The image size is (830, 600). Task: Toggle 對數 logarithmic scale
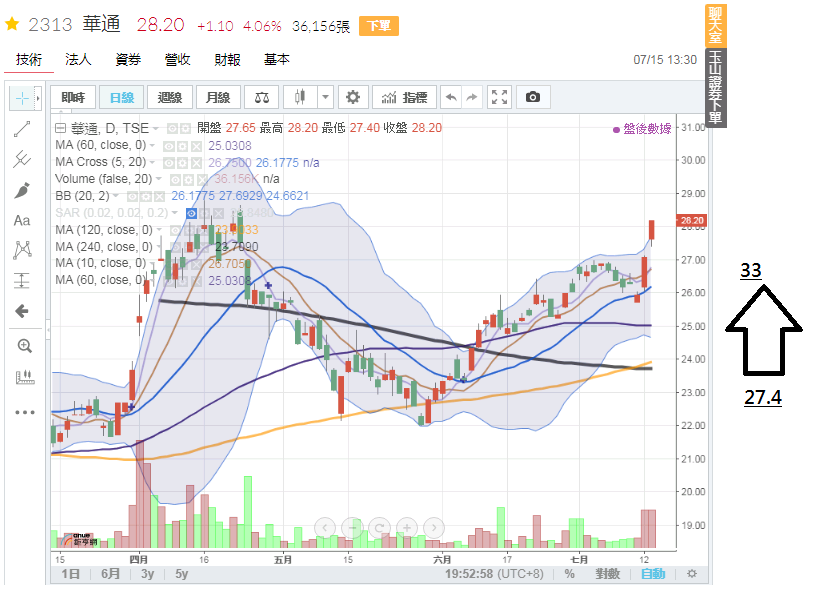[607, 574]
